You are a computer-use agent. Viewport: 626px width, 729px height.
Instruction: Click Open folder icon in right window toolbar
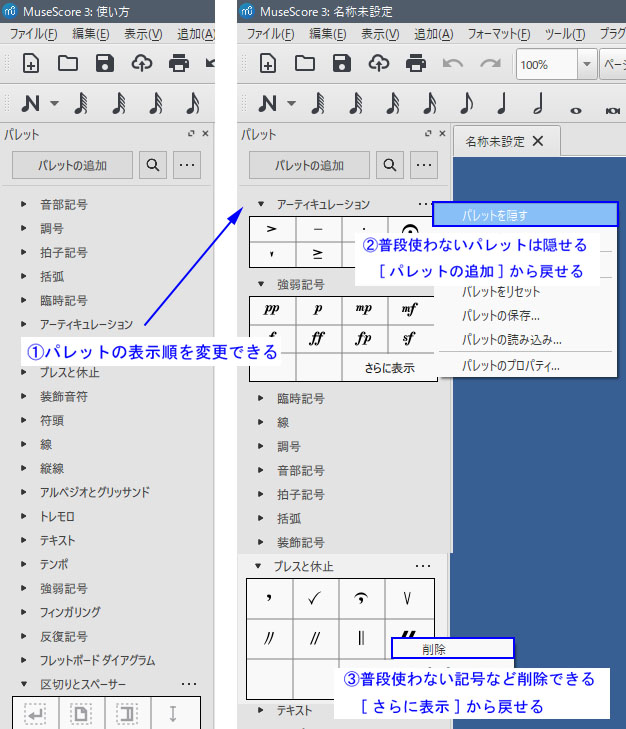(305, 63)
